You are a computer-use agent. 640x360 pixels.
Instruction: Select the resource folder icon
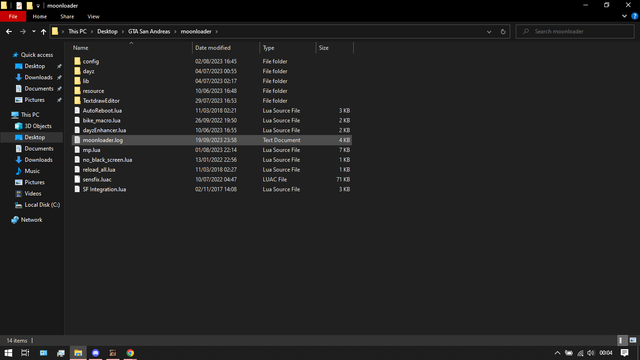point(77,91)
